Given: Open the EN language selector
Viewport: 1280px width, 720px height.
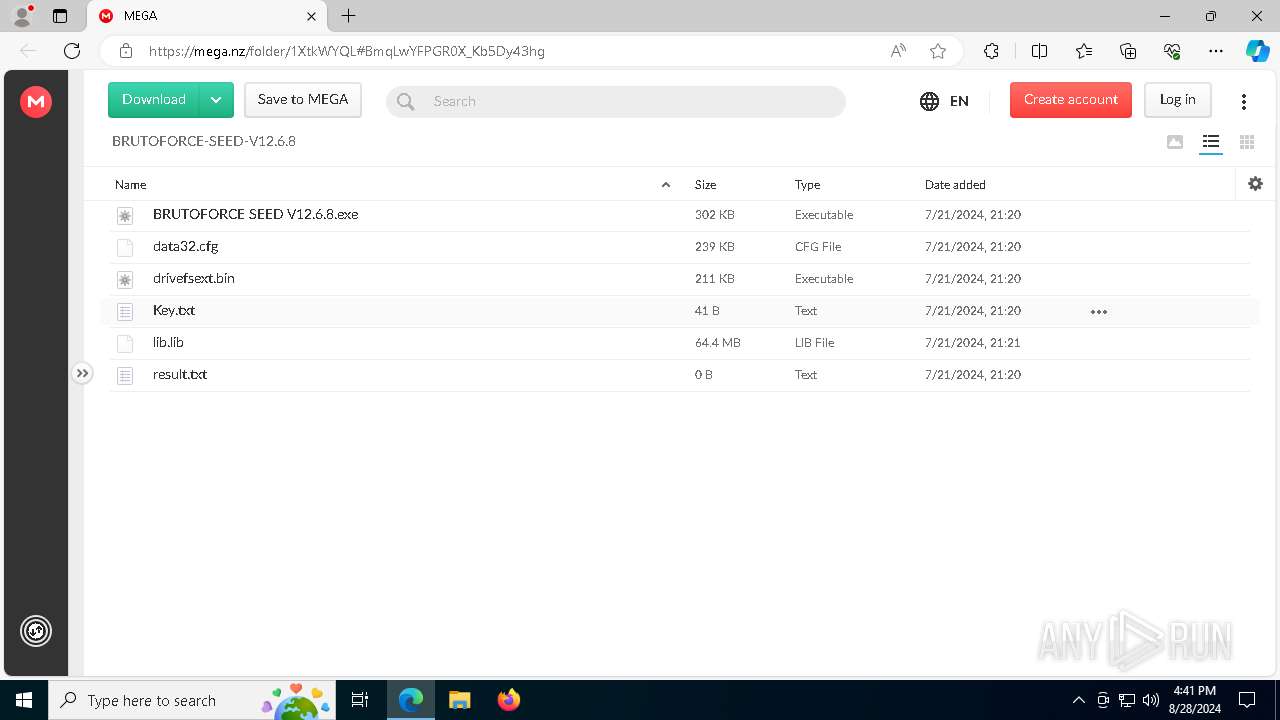Looking at the screenshot, I should (944, 101).
